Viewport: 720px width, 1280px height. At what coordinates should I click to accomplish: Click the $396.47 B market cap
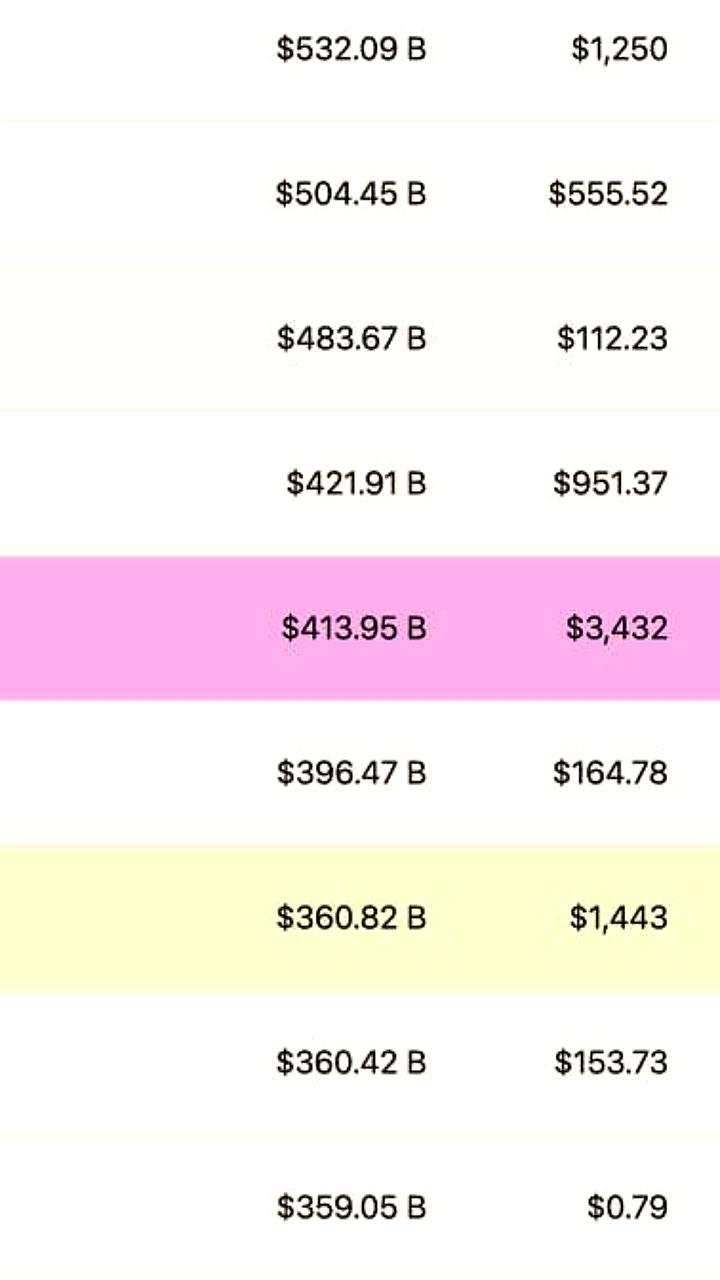[352, 772]
